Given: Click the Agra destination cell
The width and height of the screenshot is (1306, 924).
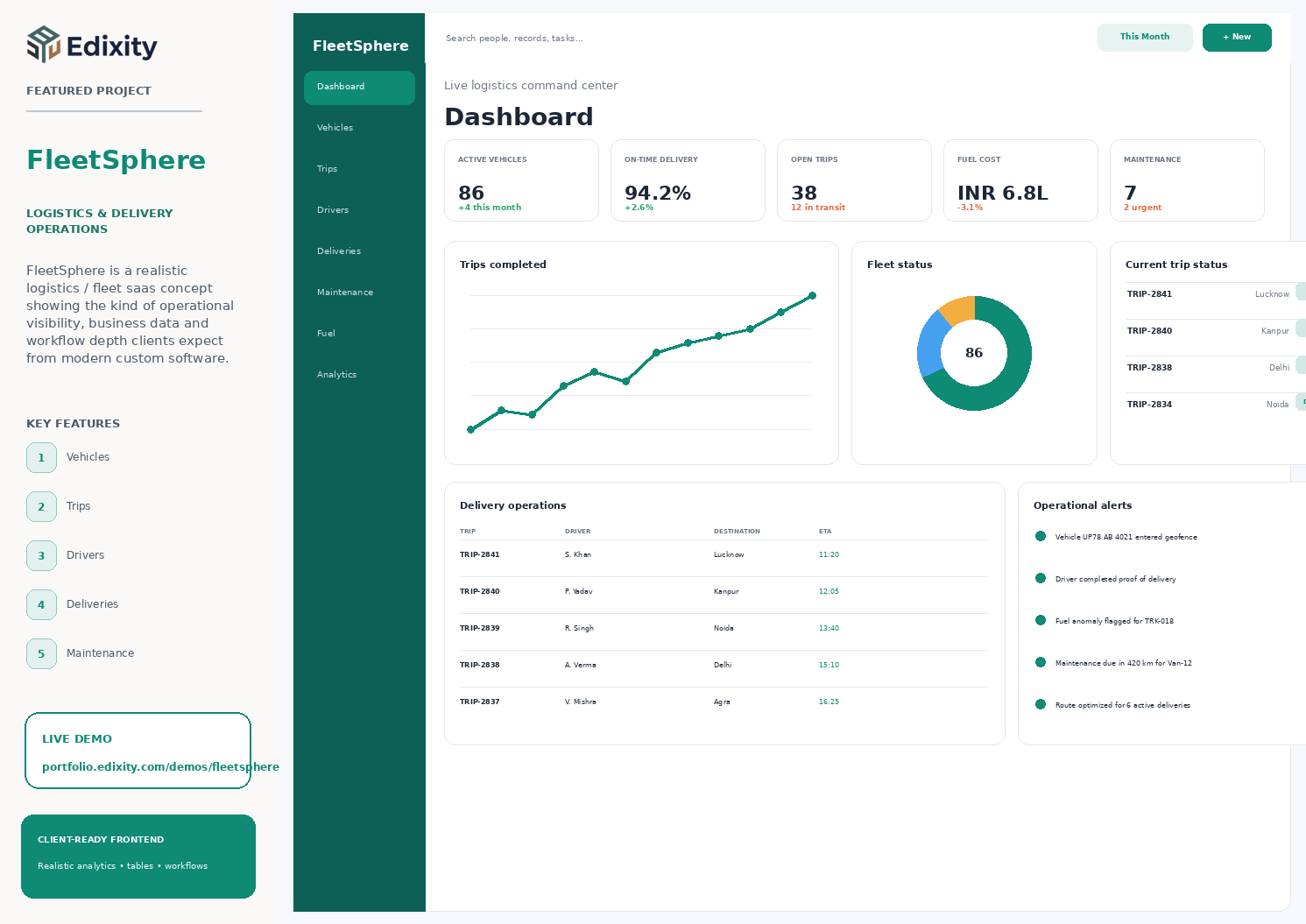Looking at the screenshot, I should coord(722,702).
